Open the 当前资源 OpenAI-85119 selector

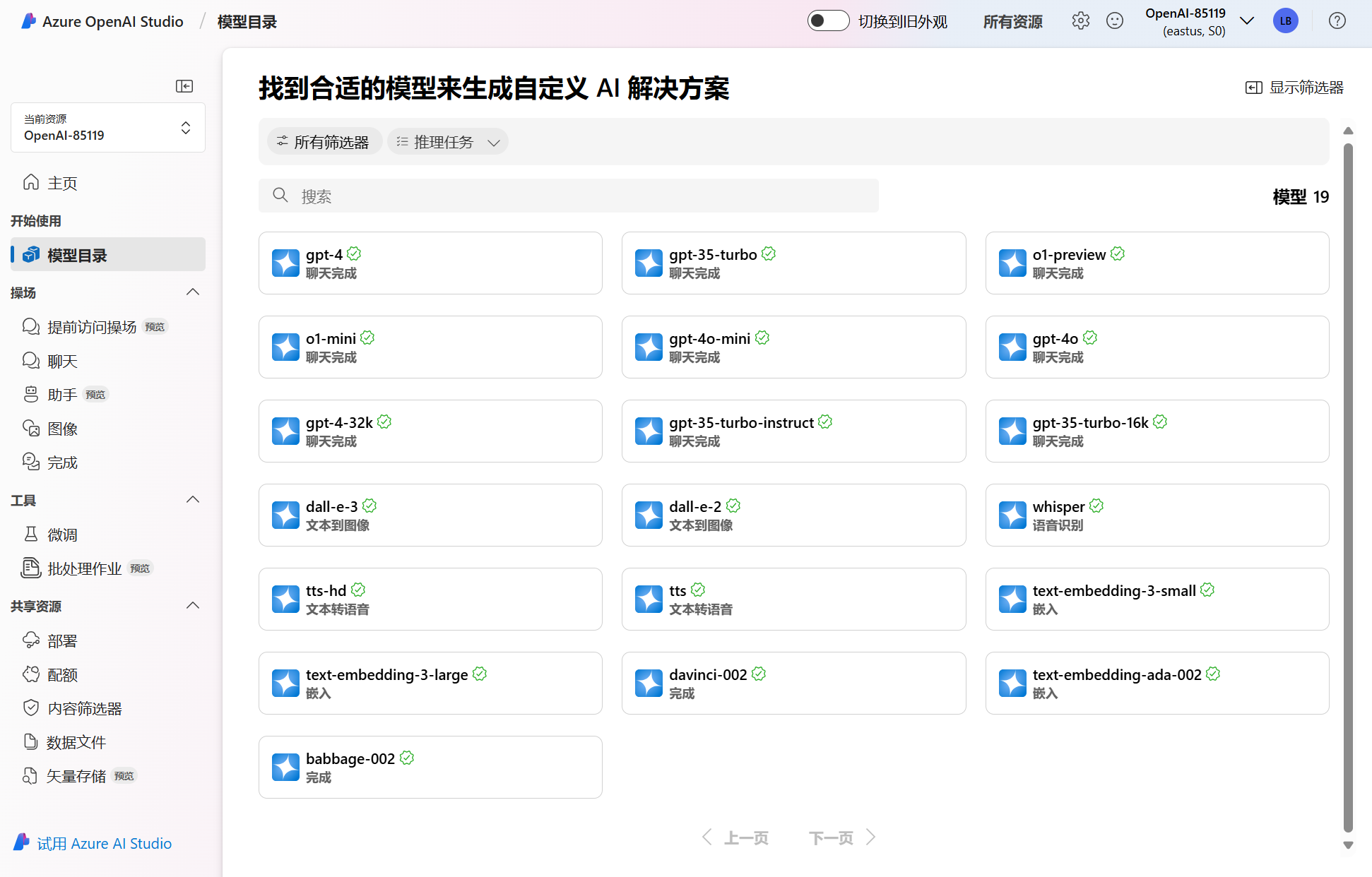(108, 127)
